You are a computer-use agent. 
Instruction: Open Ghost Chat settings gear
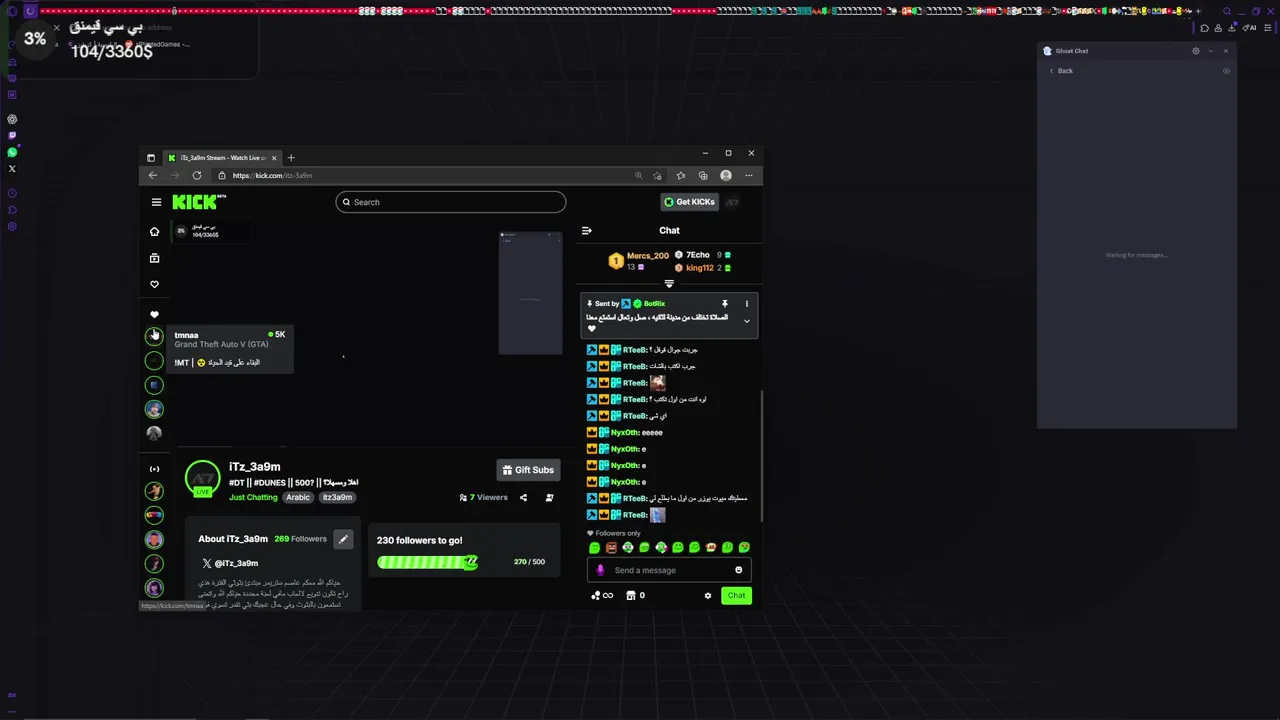pyautogui.click(x=1195, y=51)
